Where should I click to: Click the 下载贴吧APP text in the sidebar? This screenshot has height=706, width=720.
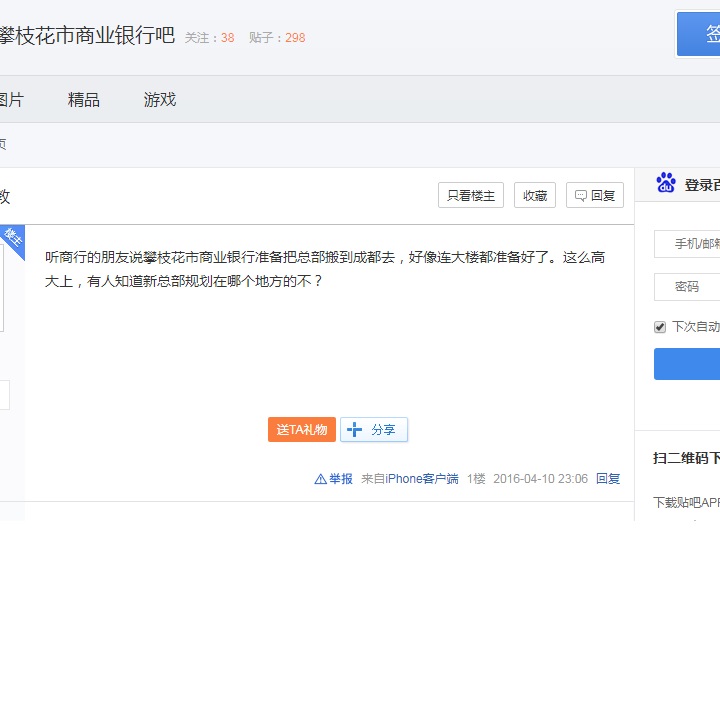click(x=687, y=502)
